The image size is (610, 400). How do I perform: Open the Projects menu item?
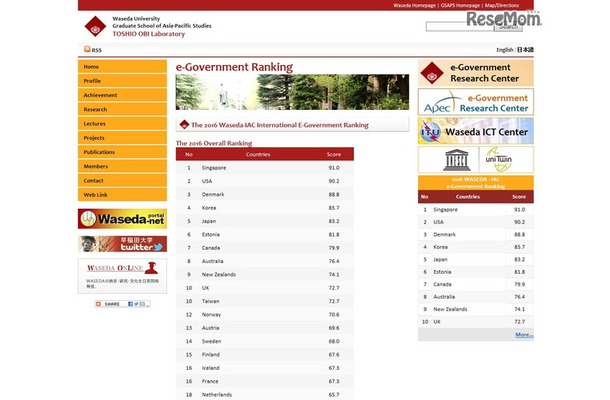point(122,138)
